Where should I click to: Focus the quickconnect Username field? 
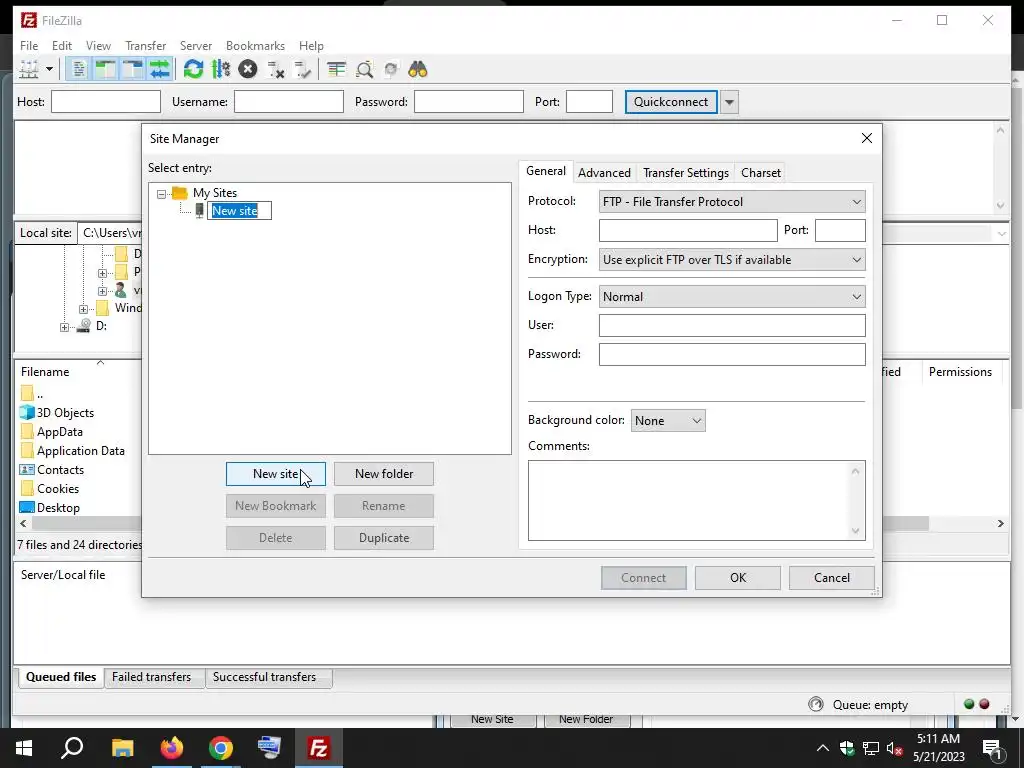click(x=289, y=102)
